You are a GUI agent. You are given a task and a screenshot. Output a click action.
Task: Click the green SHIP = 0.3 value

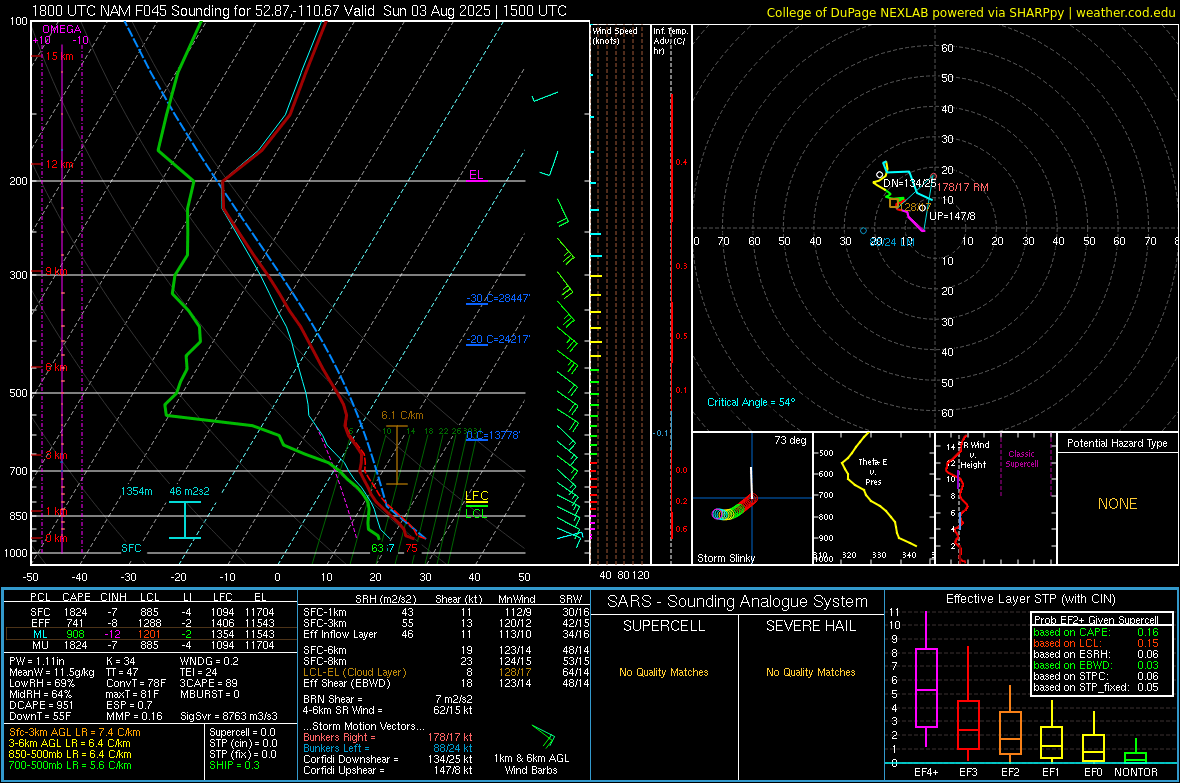pos(234,765)
